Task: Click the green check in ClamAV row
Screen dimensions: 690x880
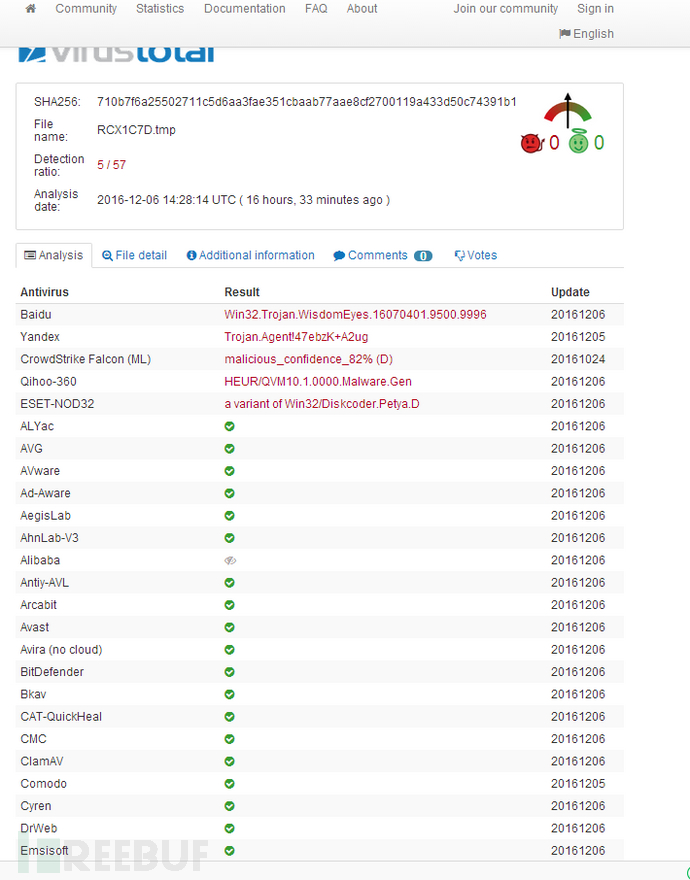Action: 230,761
